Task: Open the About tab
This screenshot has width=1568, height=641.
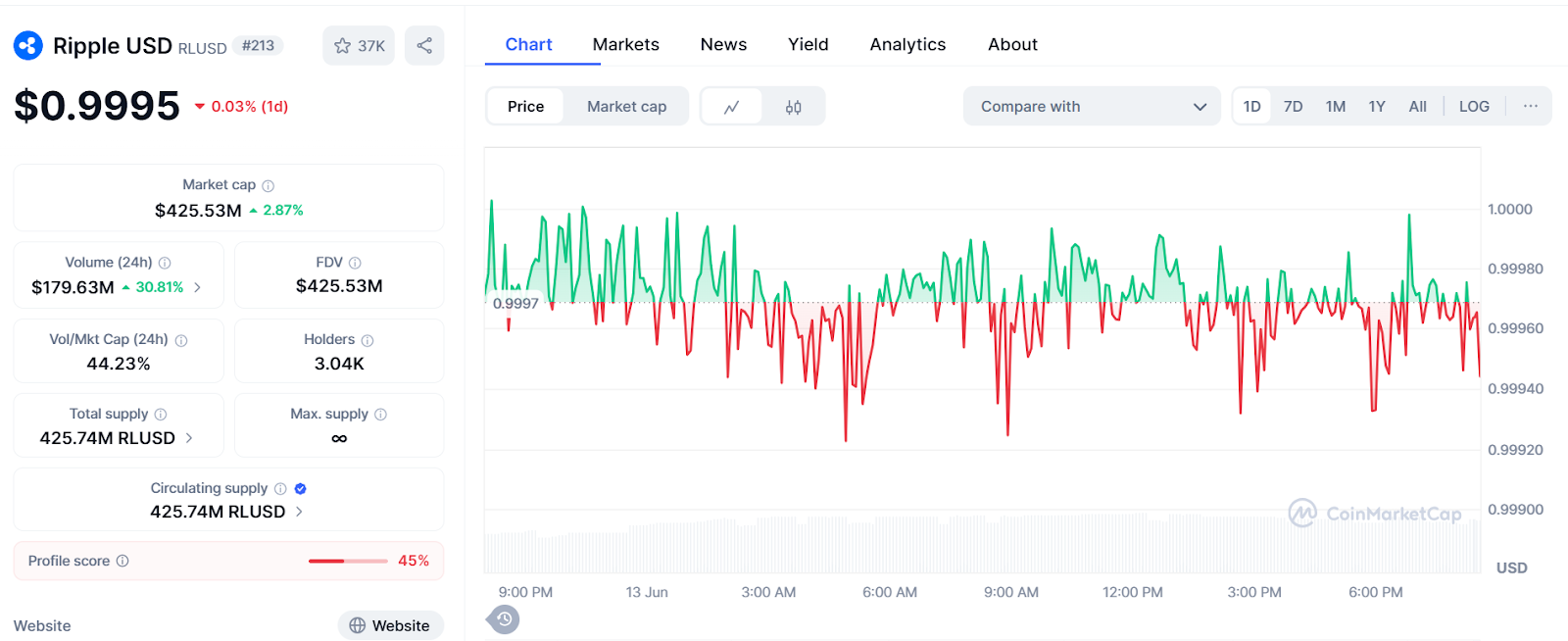Action: 1012,44
